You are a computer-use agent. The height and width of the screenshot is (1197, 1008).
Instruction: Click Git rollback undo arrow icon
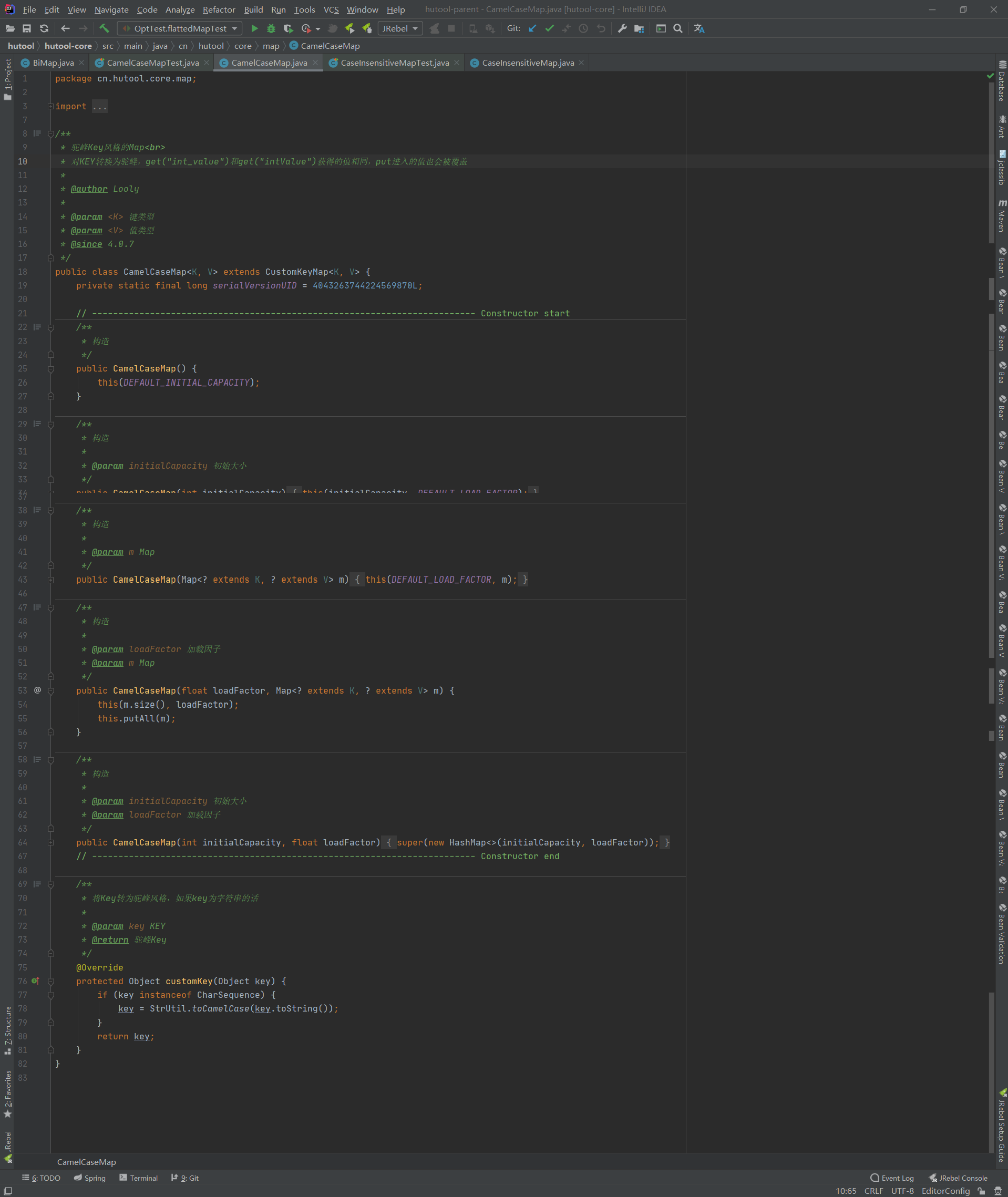point(601,28)
